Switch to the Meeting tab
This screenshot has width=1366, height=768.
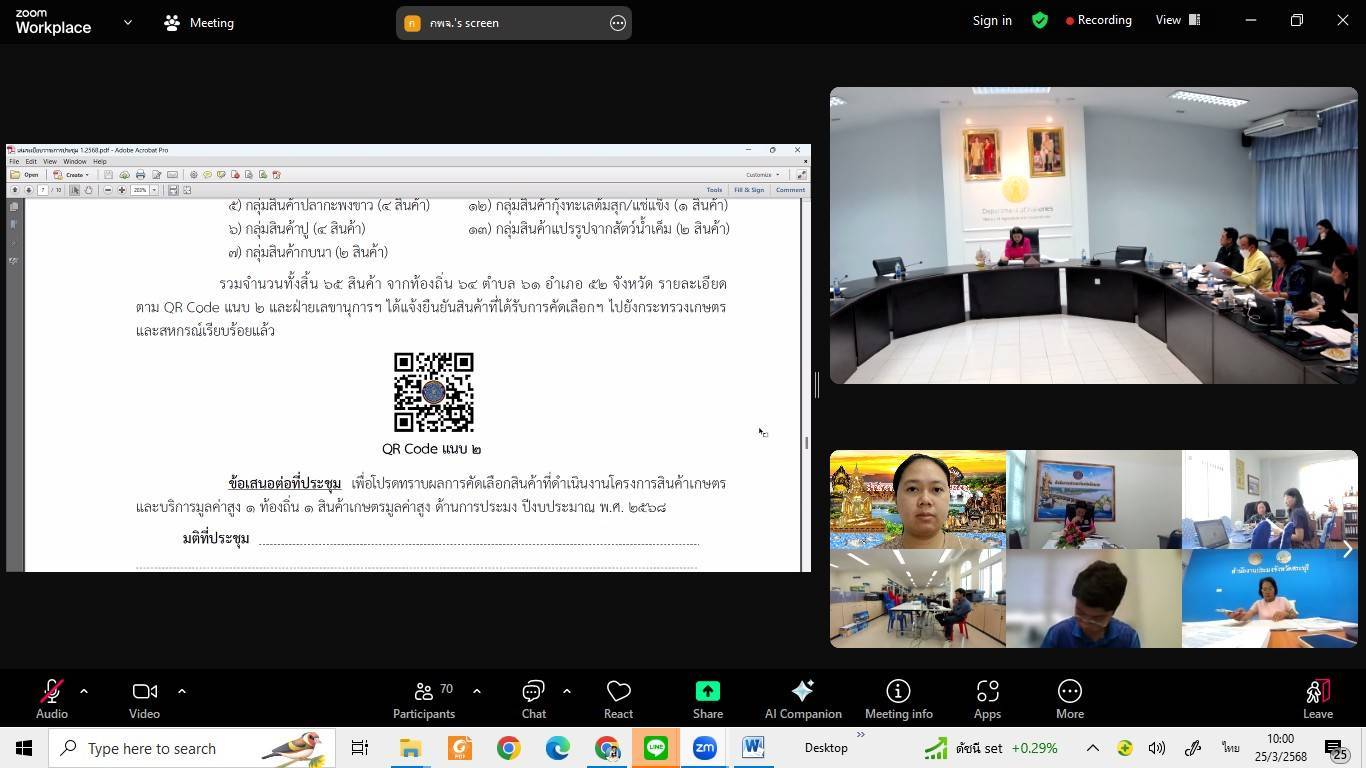199,22
